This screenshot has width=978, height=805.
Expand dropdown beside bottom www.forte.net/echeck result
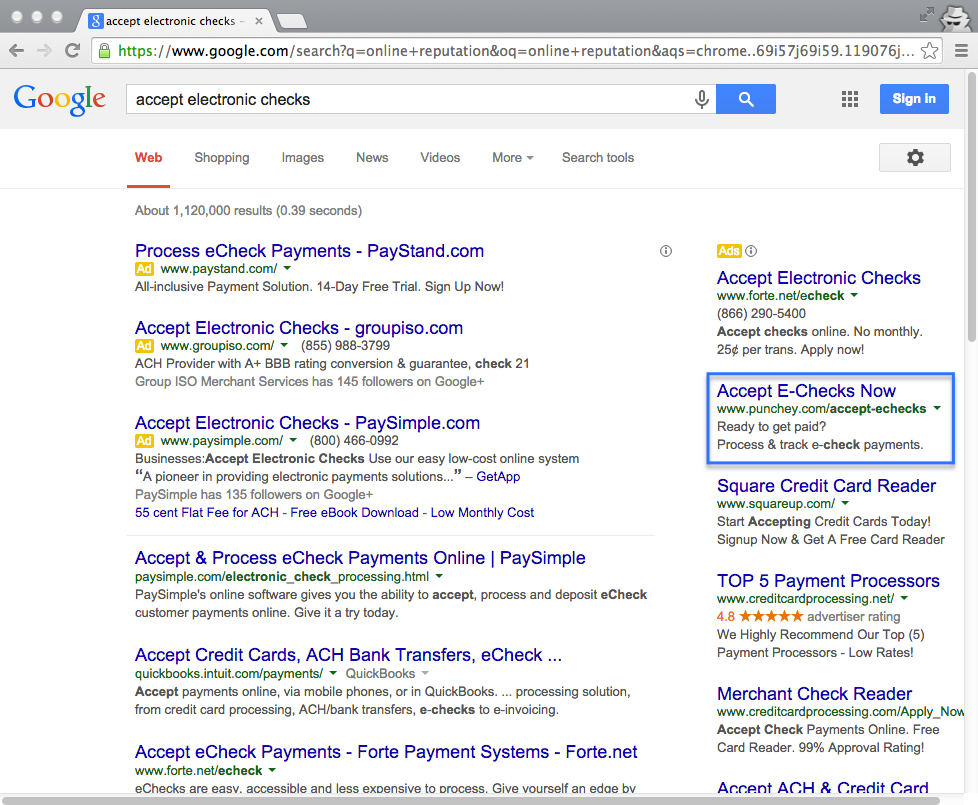tap(272, 771)
